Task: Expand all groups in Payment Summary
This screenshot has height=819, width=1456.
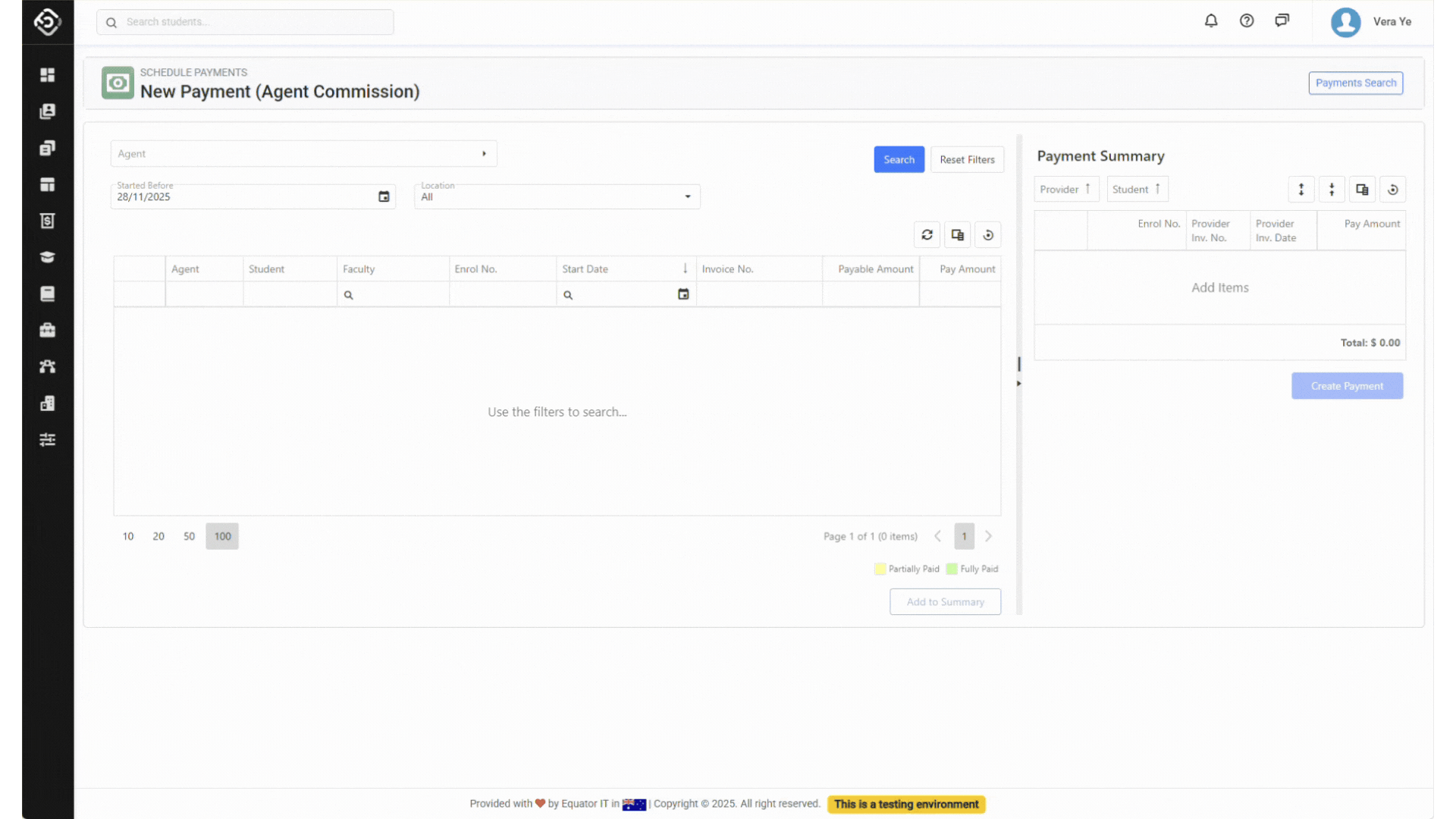Action: (x=1301, y=190)
